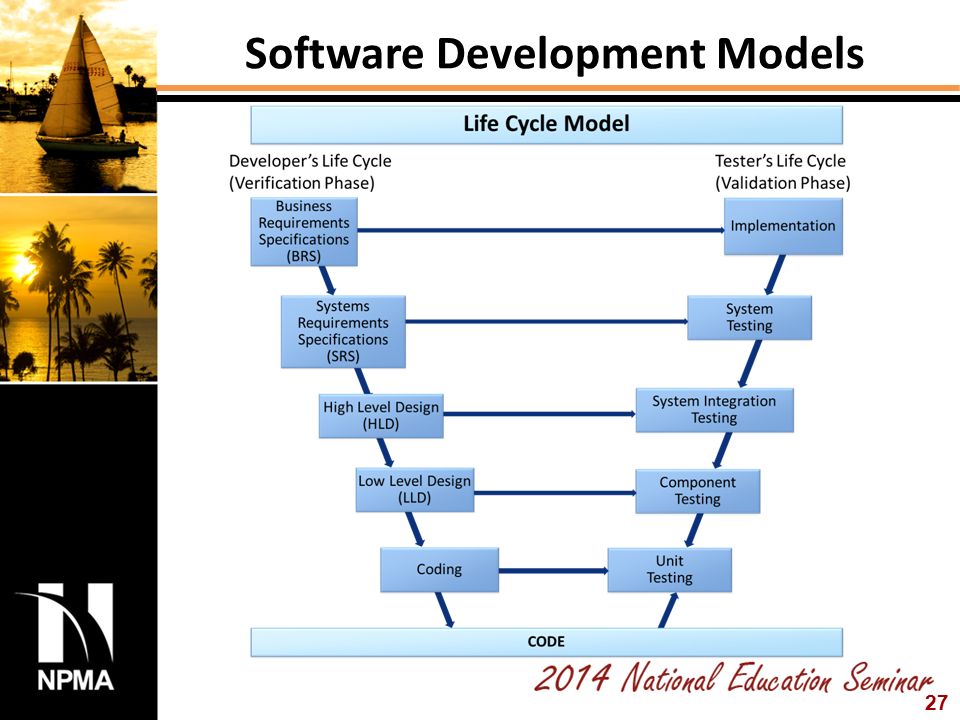Select the High Level Design (HLD) box
Image resolution: width=960 pixels, height=720 pixels.
click(381, 416)
